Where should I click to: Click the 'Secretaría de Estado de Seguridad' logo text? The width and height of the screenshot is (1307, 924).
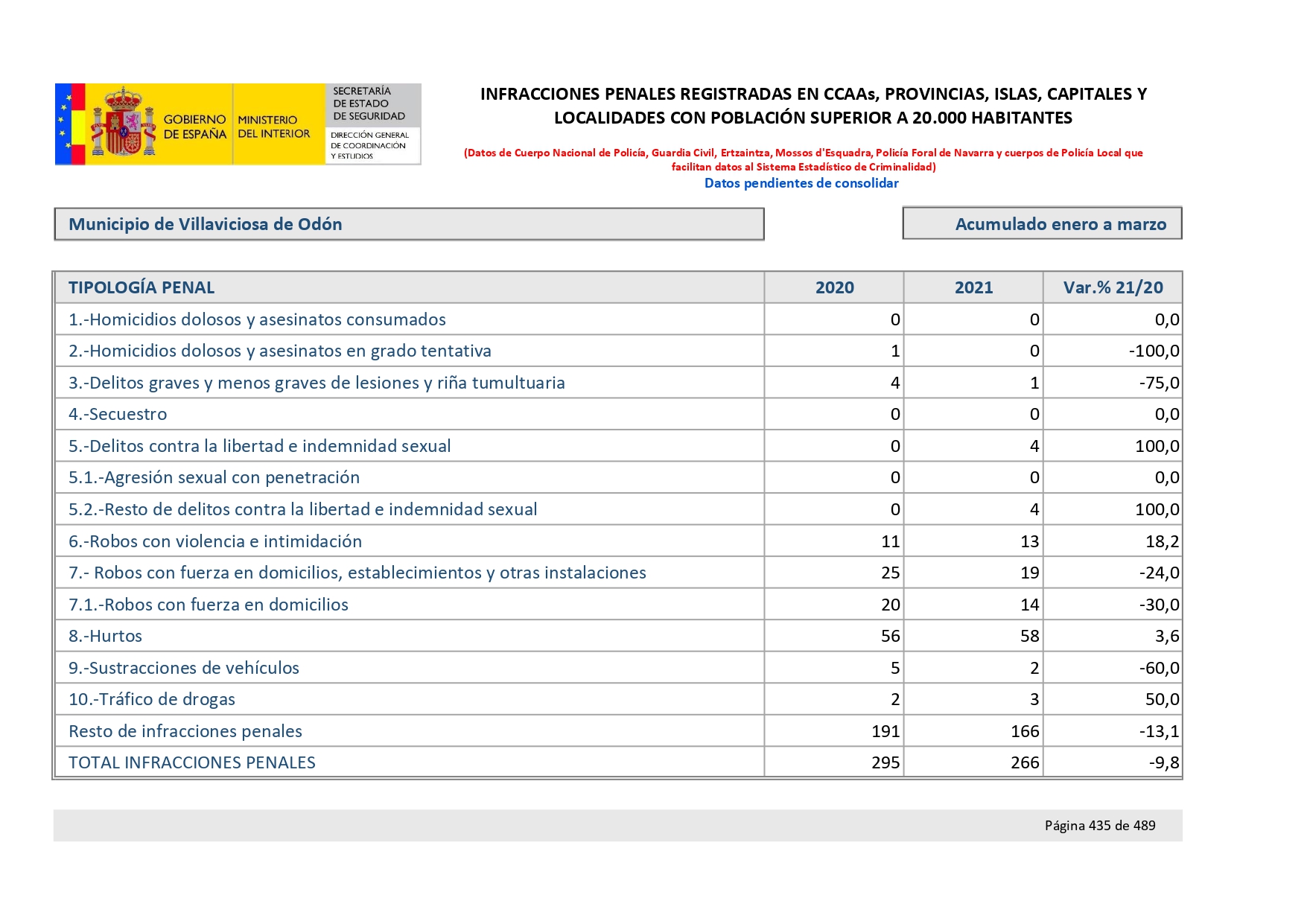tap(369, 103)
